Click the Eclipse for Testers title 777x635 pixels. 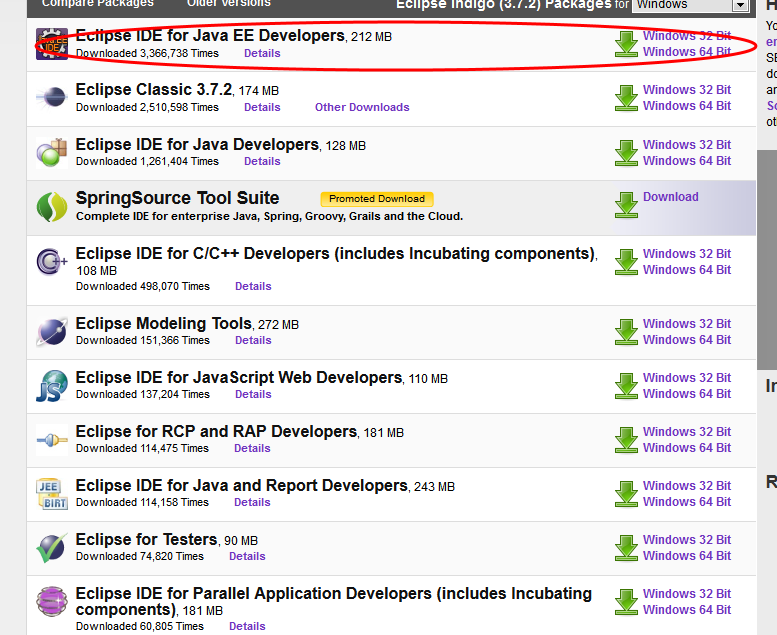(146, 539)
